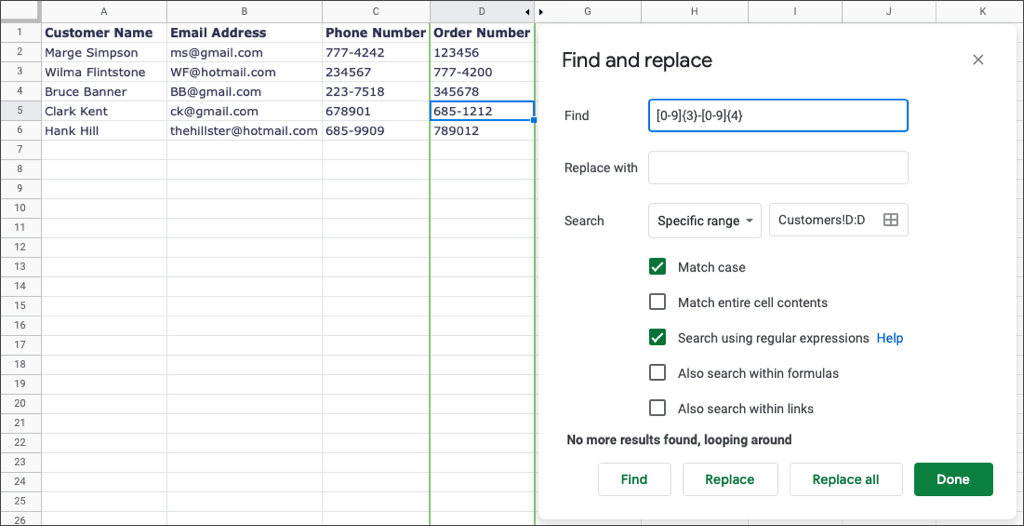The height and width of the screenshot is (526, 1024).
Task: Select the row 3 header
Action: click(x=20, y=72)
